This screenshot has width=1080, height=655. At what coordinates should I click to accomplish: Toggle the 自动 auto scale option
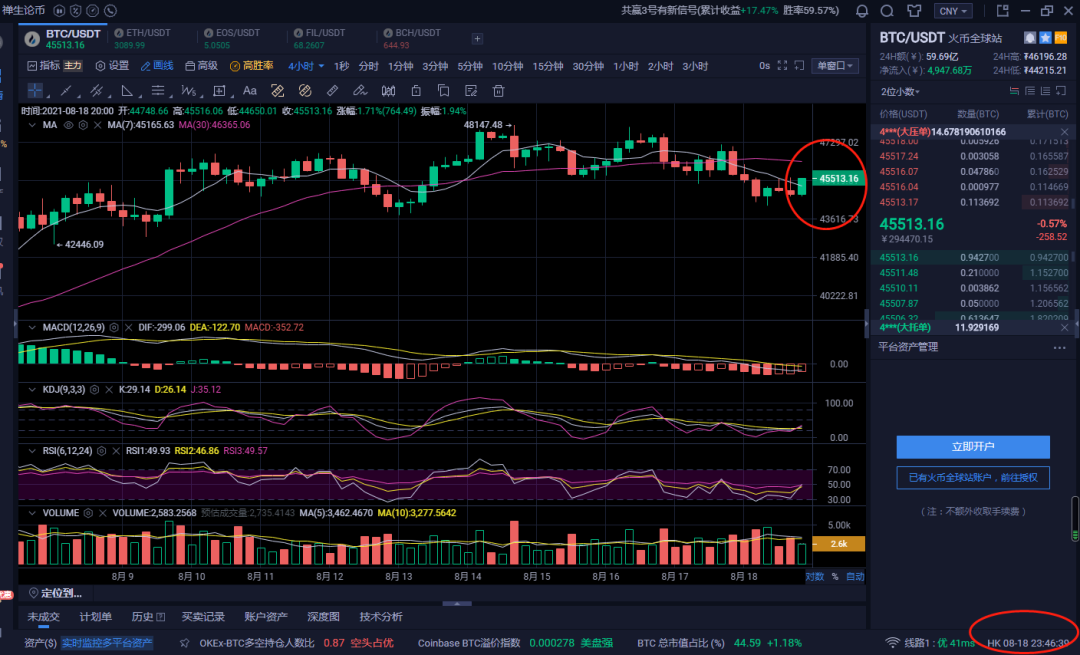pos(855,577)
